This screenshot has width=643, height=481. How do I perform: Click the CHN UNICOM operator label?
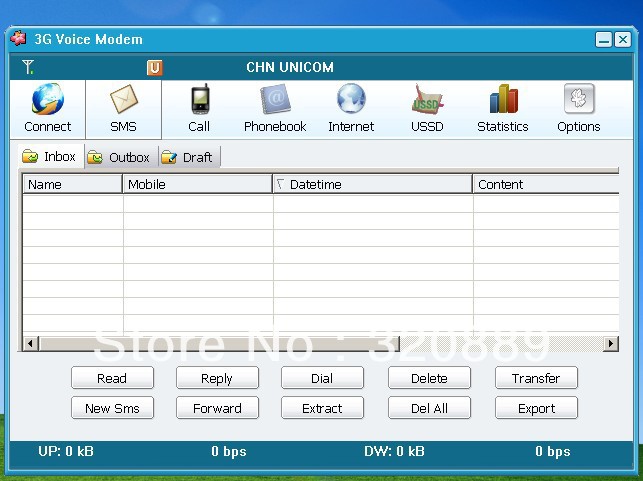290,67
